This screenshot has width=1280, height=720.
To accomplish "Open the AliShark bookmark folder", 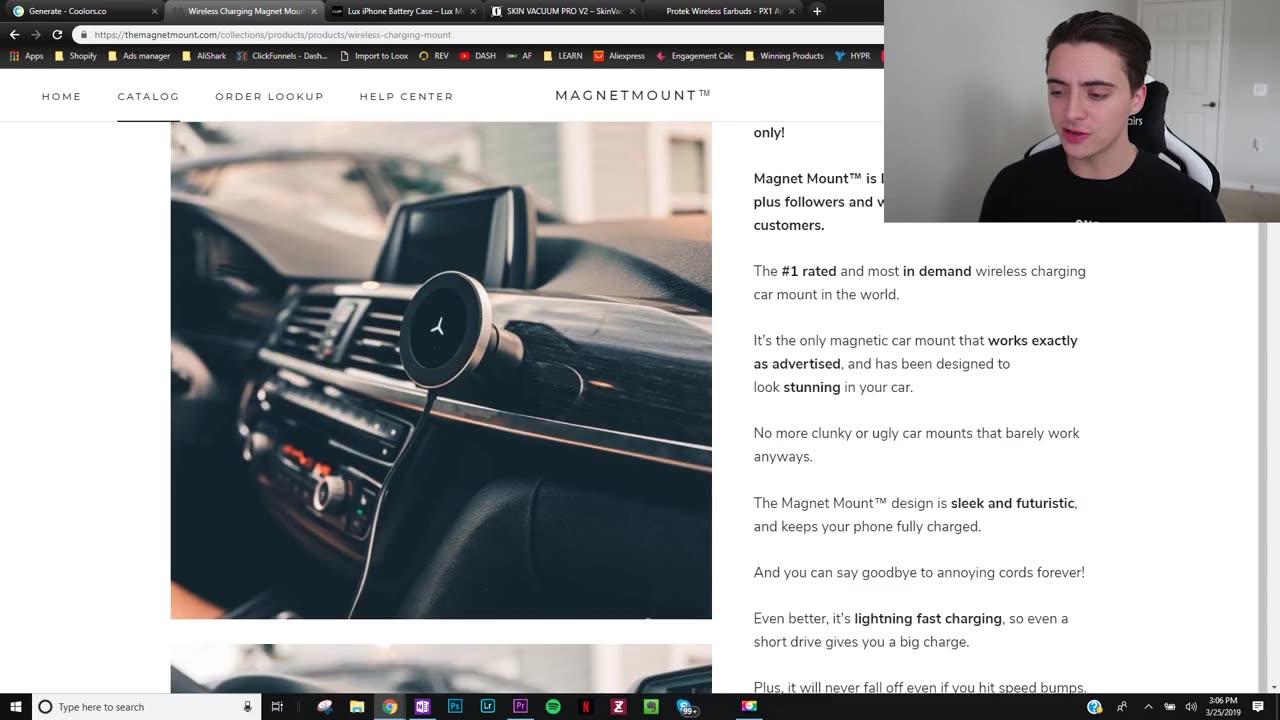I will (x=204, y=56).
